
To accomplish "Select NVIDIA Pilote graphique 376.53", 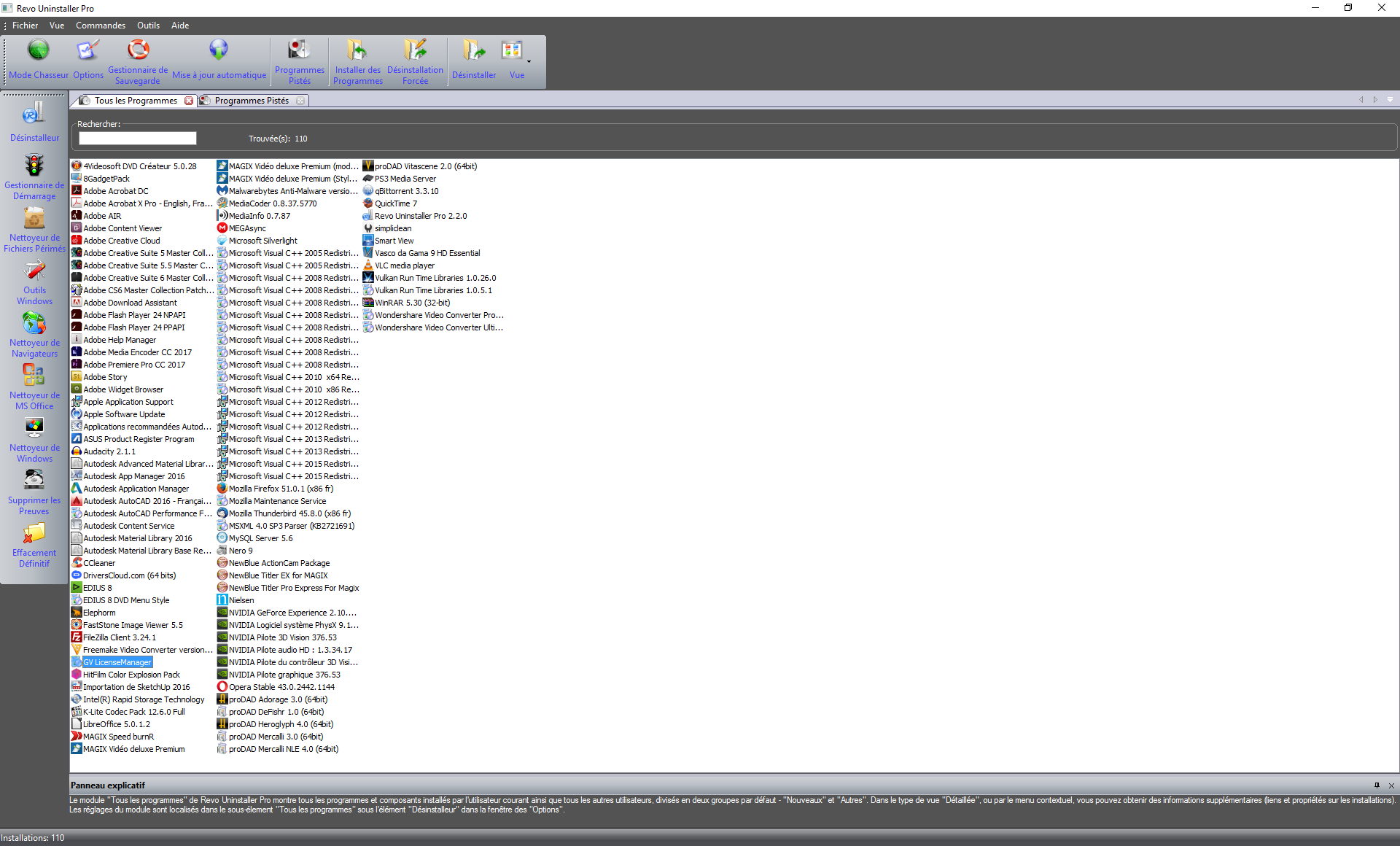I will point(279,675).
